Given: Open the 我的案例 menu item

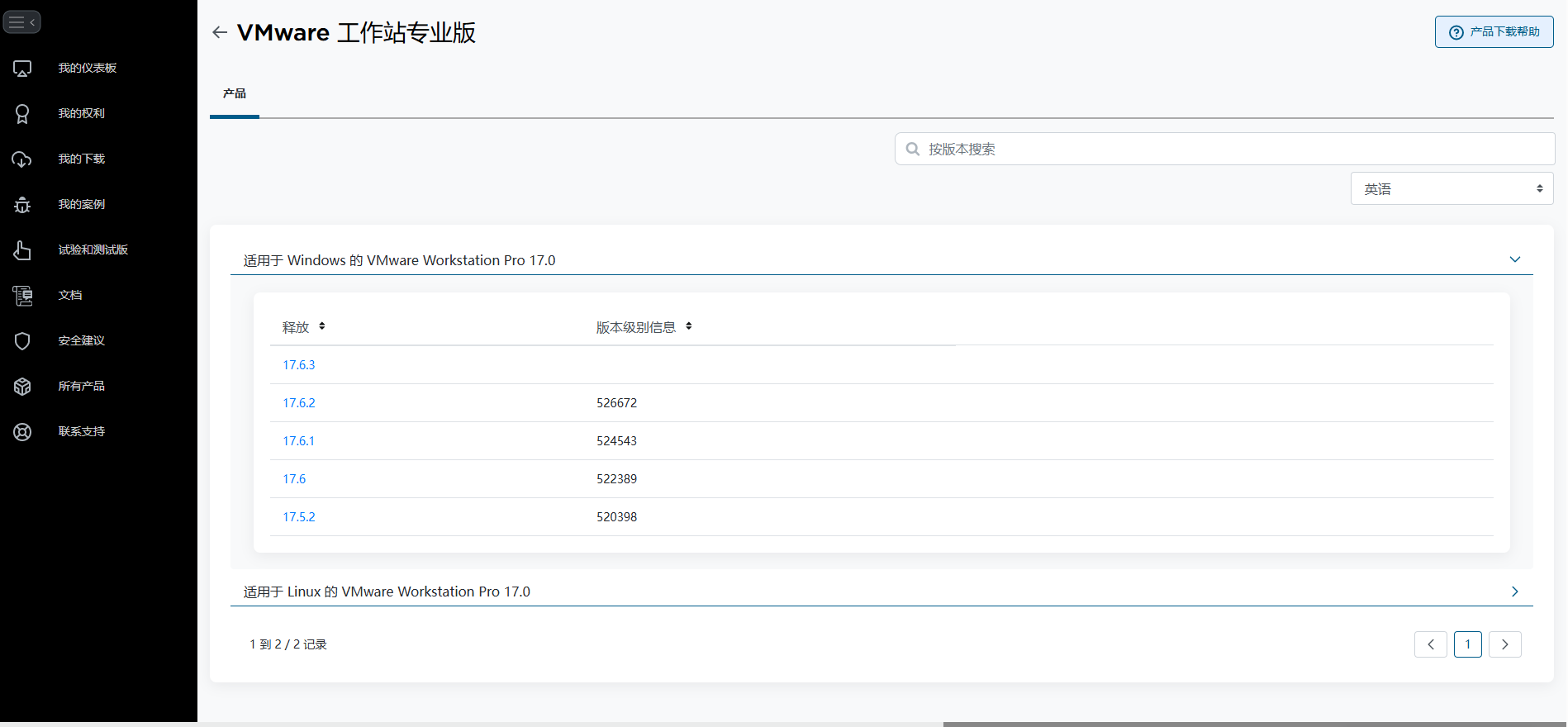Looking at the screenshot, I should tap(82, 204).
